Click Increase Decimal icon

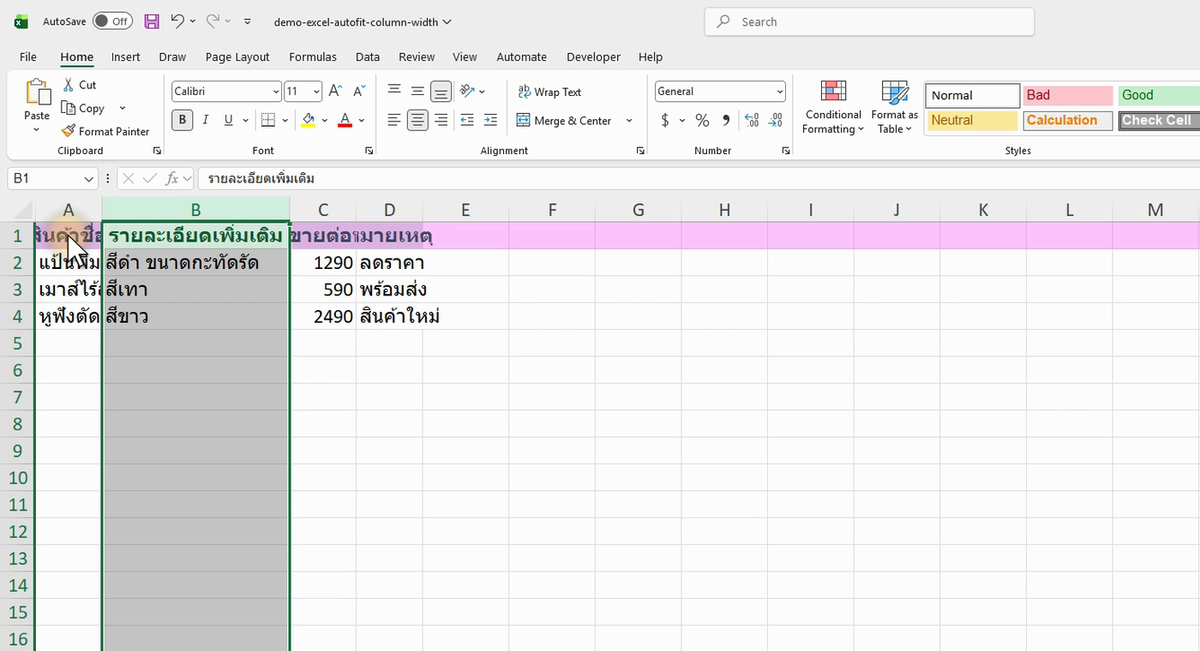752,120
